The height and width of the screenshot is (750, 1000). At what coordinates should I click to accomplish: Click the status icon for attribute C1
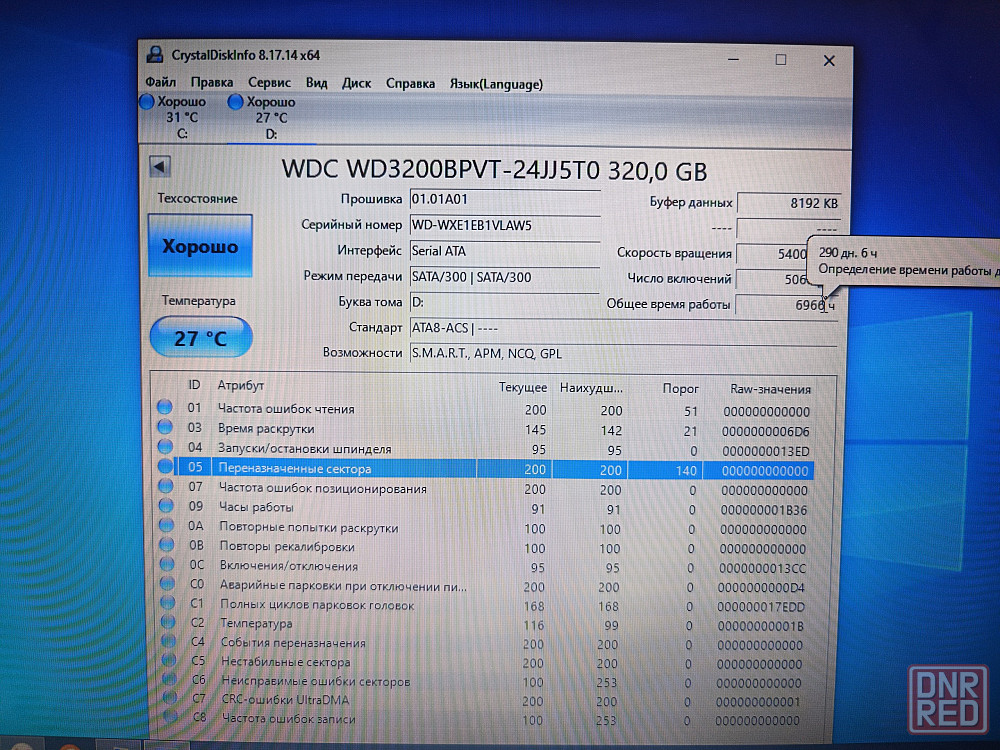click(168, 602)
